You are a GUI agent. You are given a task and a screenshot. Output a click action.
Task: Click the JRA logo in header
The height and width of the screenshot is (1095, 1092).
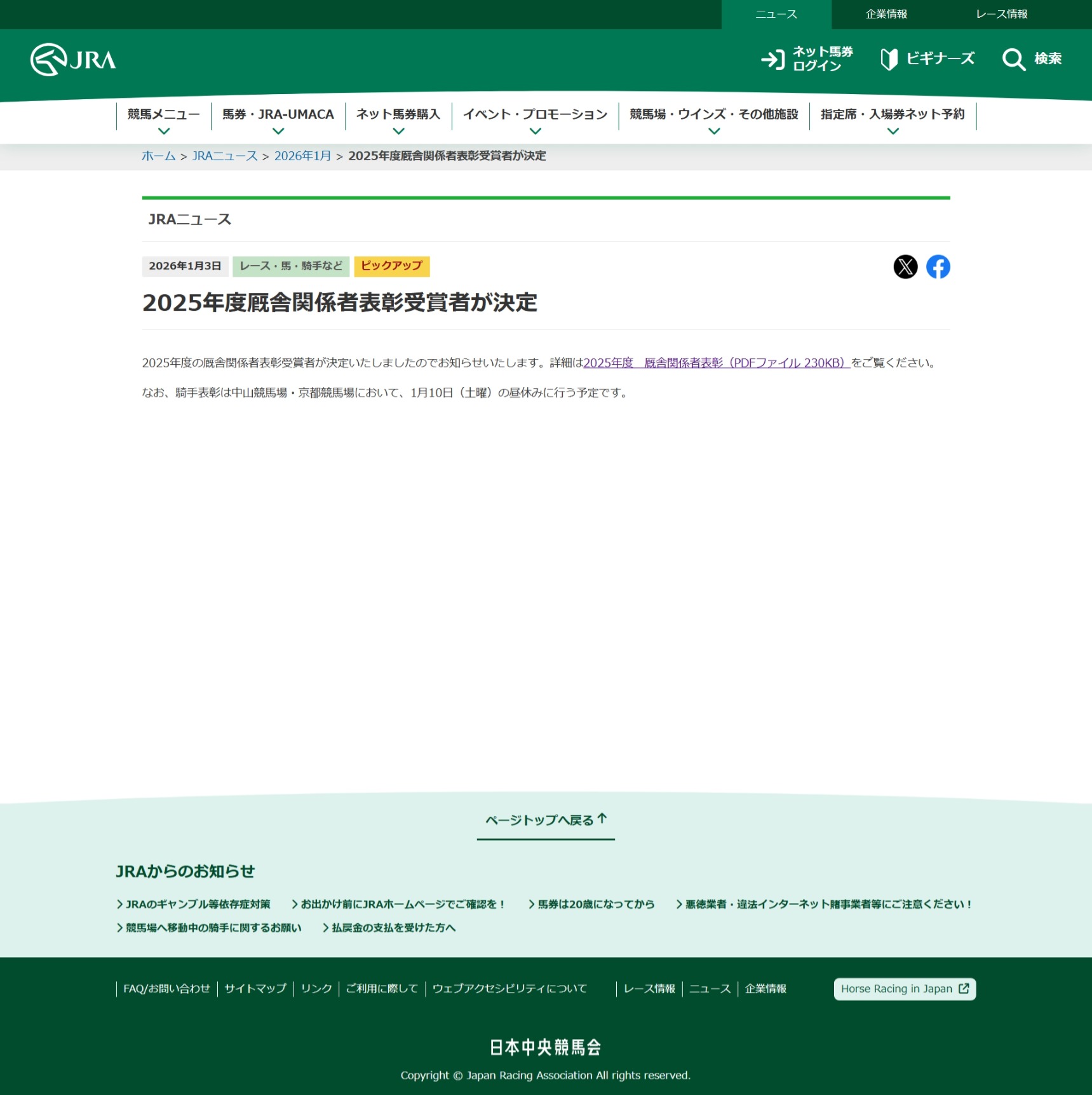(x=73, y=60)
